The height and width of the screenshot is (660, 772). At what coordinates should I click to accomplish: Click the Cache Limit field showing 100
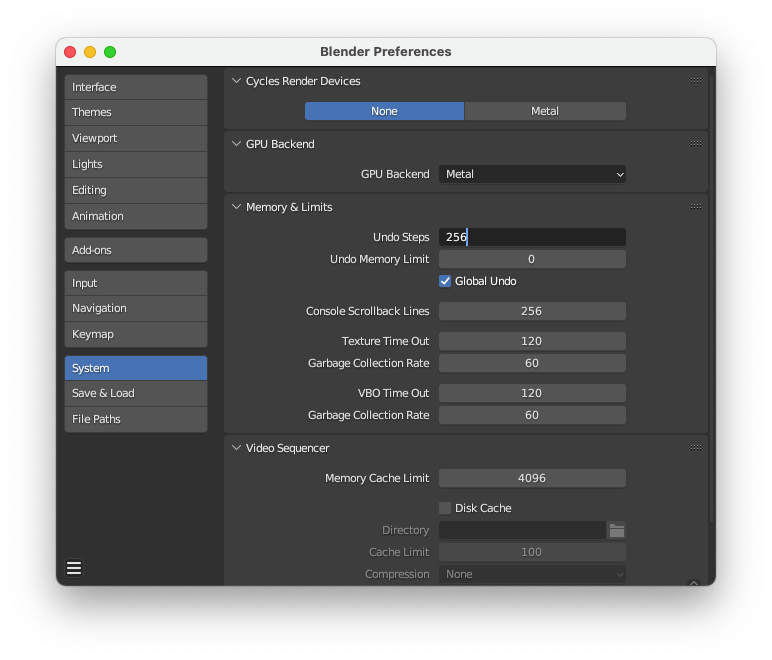tap(532, 552)
